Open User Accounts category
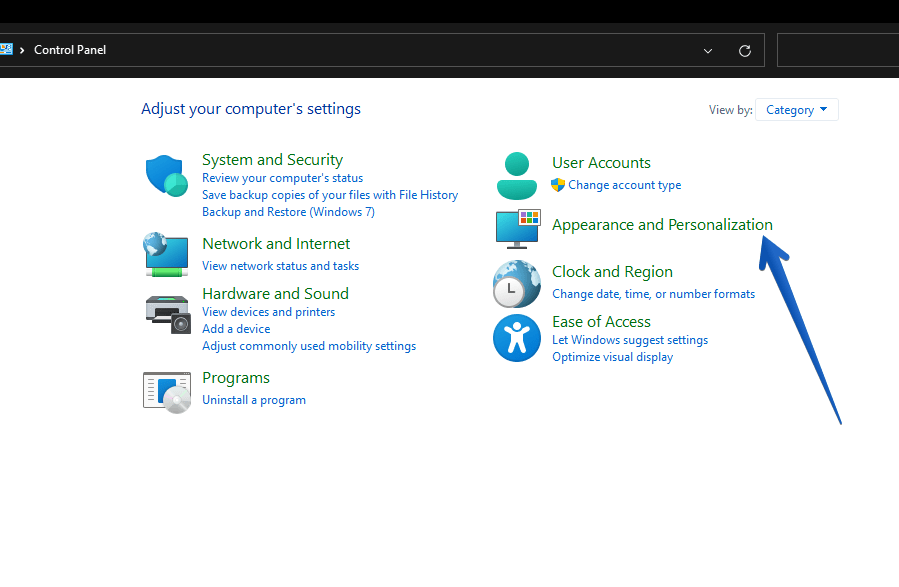Image resolution: width=899 pixels, height=587 pixels. click(x=601, y=163)
